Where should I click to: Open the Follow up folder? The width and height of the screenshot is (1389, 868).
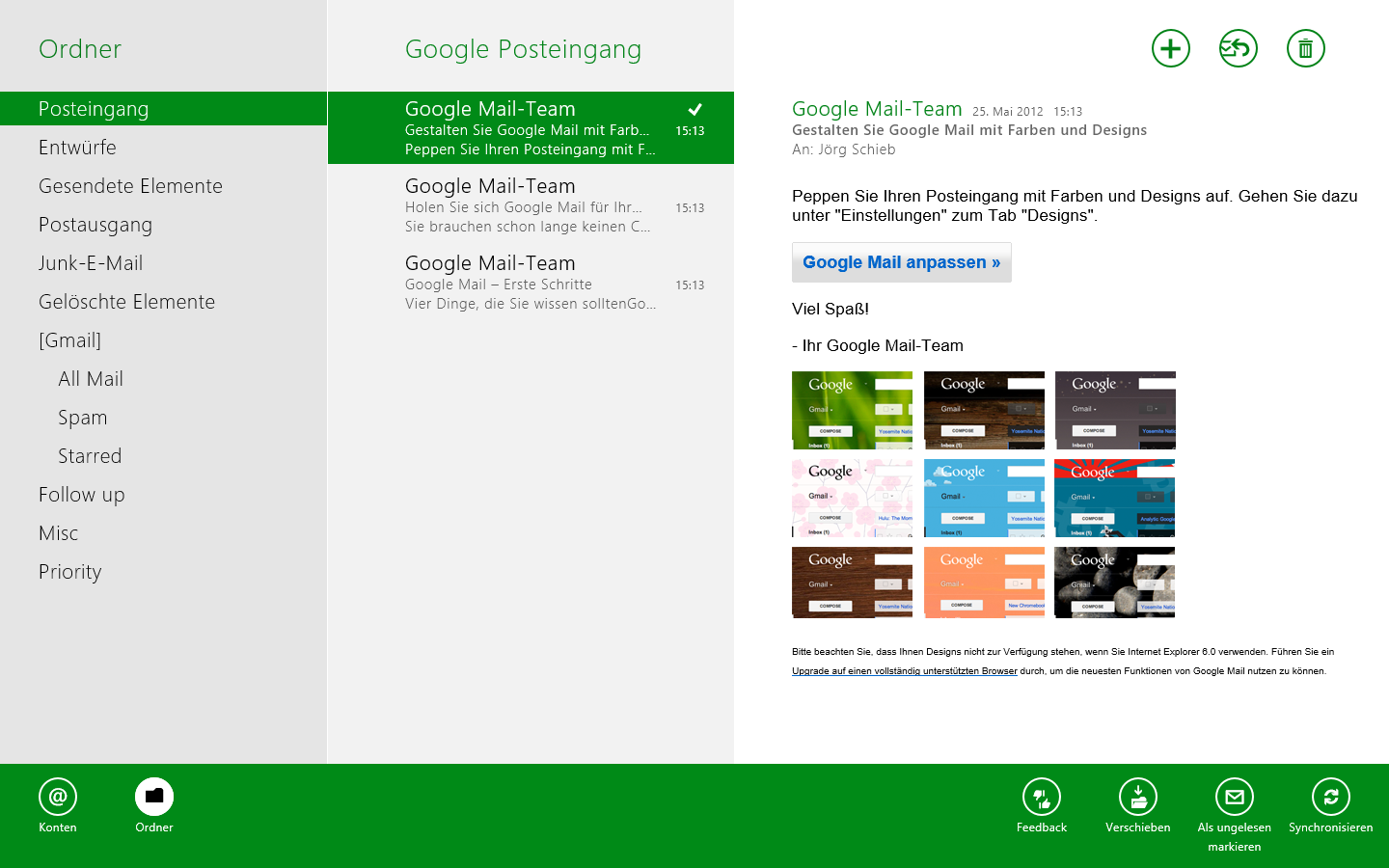[164, 495]
